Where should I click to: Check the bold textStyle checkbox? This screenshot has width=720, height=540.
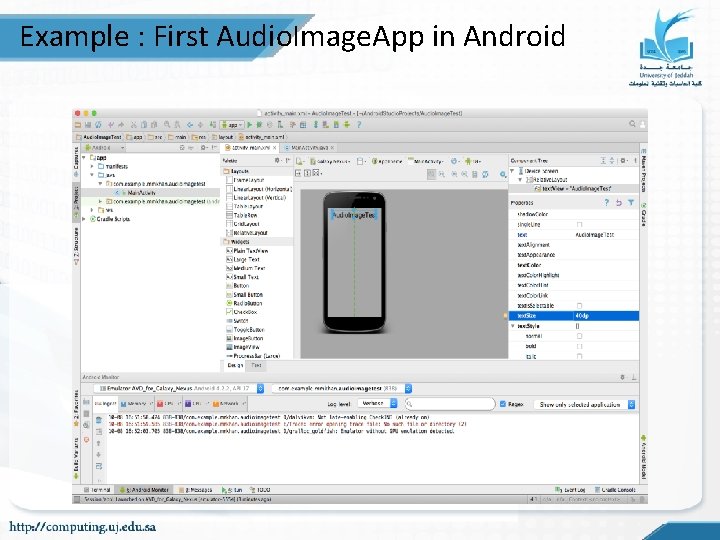[579, 346]
